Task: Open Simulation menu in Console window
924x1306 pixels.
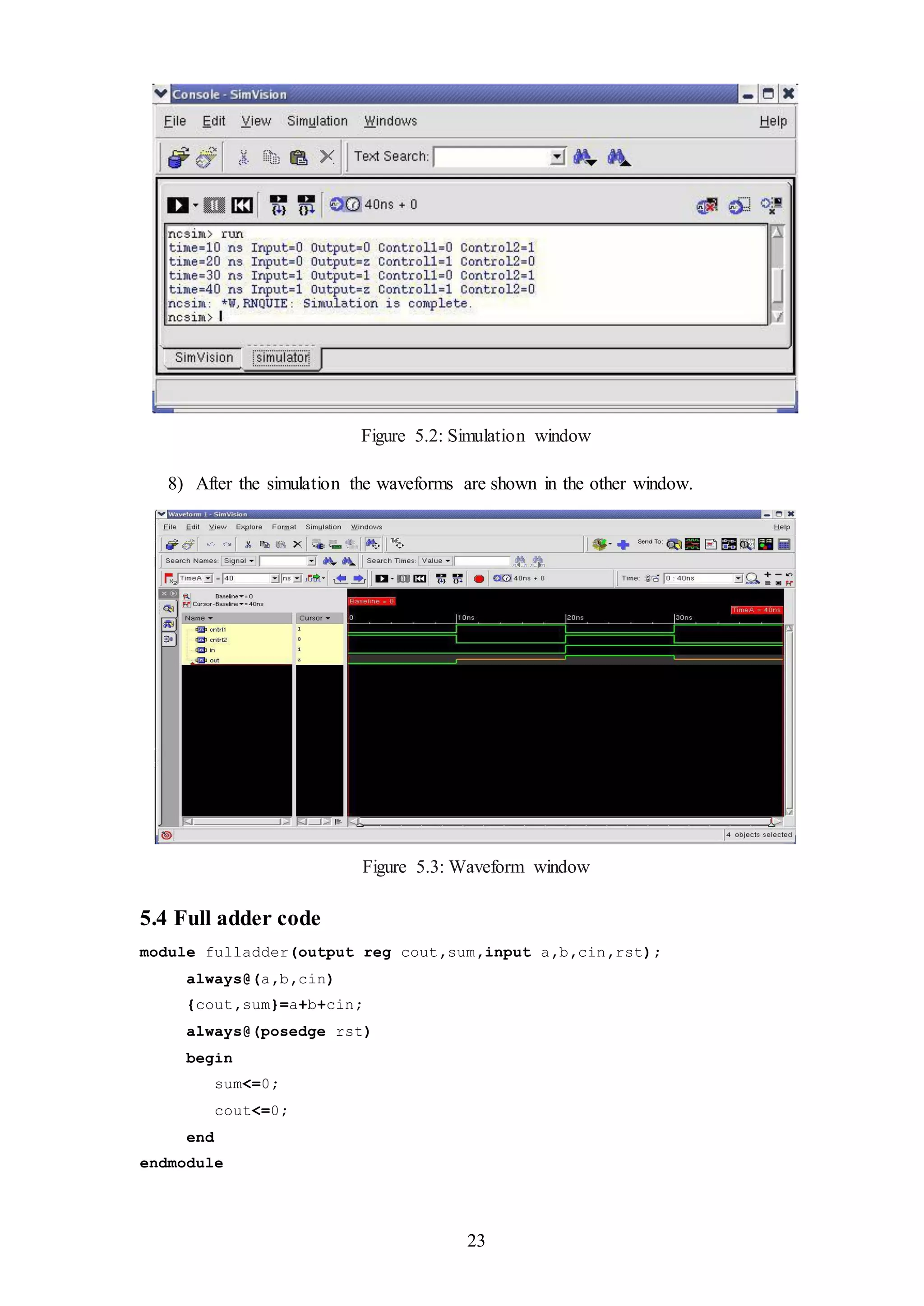Action: [x=317, y=121]
